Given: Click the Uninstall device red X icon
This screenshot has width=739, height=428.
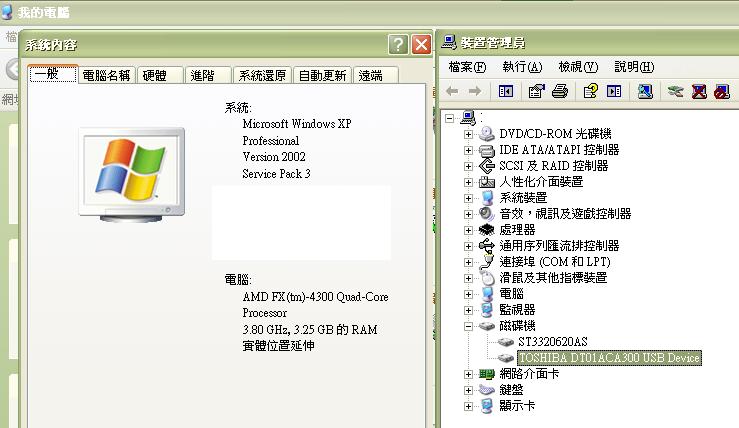Looking at the screenshot, I should (699, 91).
